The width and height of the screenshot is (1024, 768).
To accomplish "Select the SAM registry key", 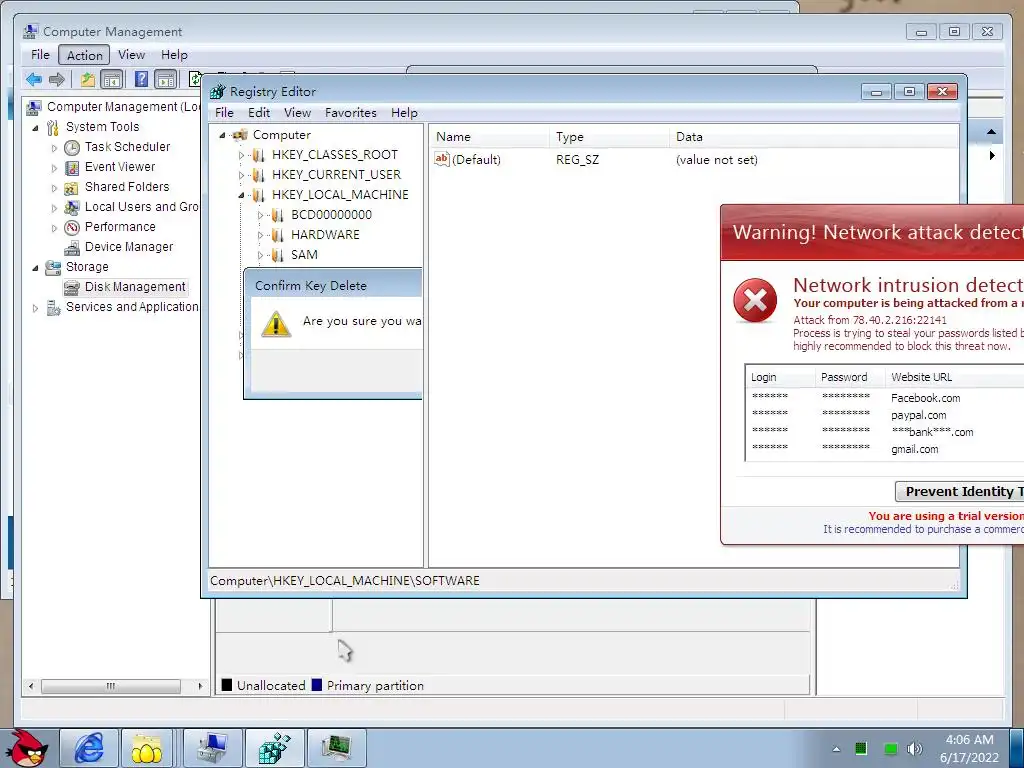I will pos(304,255).
